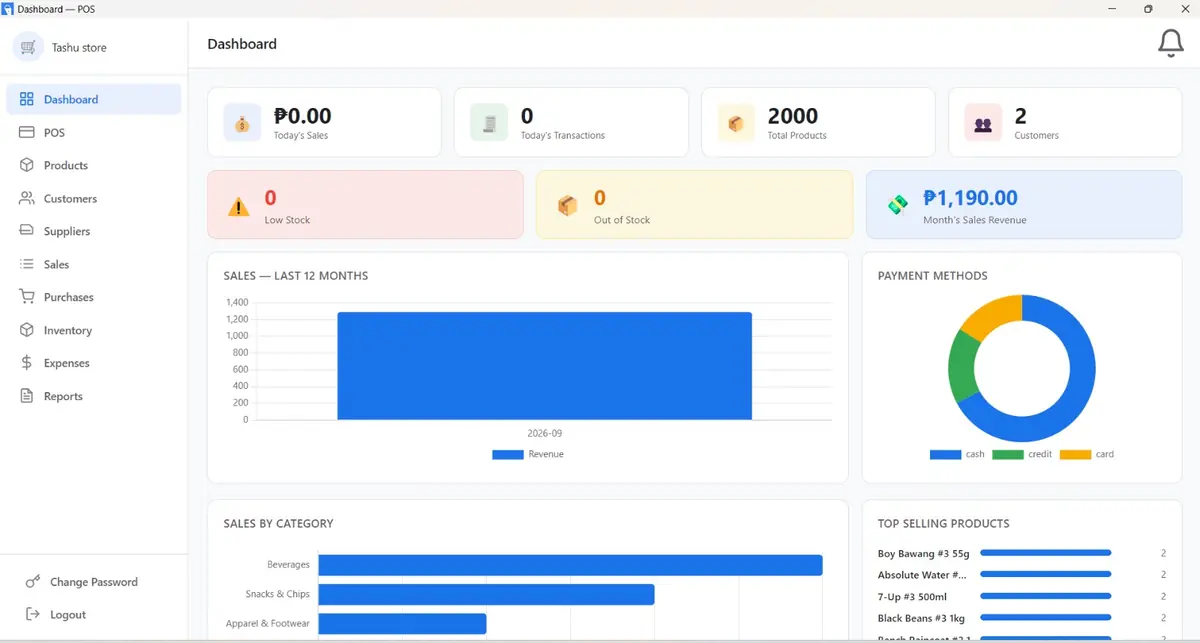The width and height of the screenshot is (1200, 643).
Task: Open the Dashboard menu item
Action: (94, 99)
